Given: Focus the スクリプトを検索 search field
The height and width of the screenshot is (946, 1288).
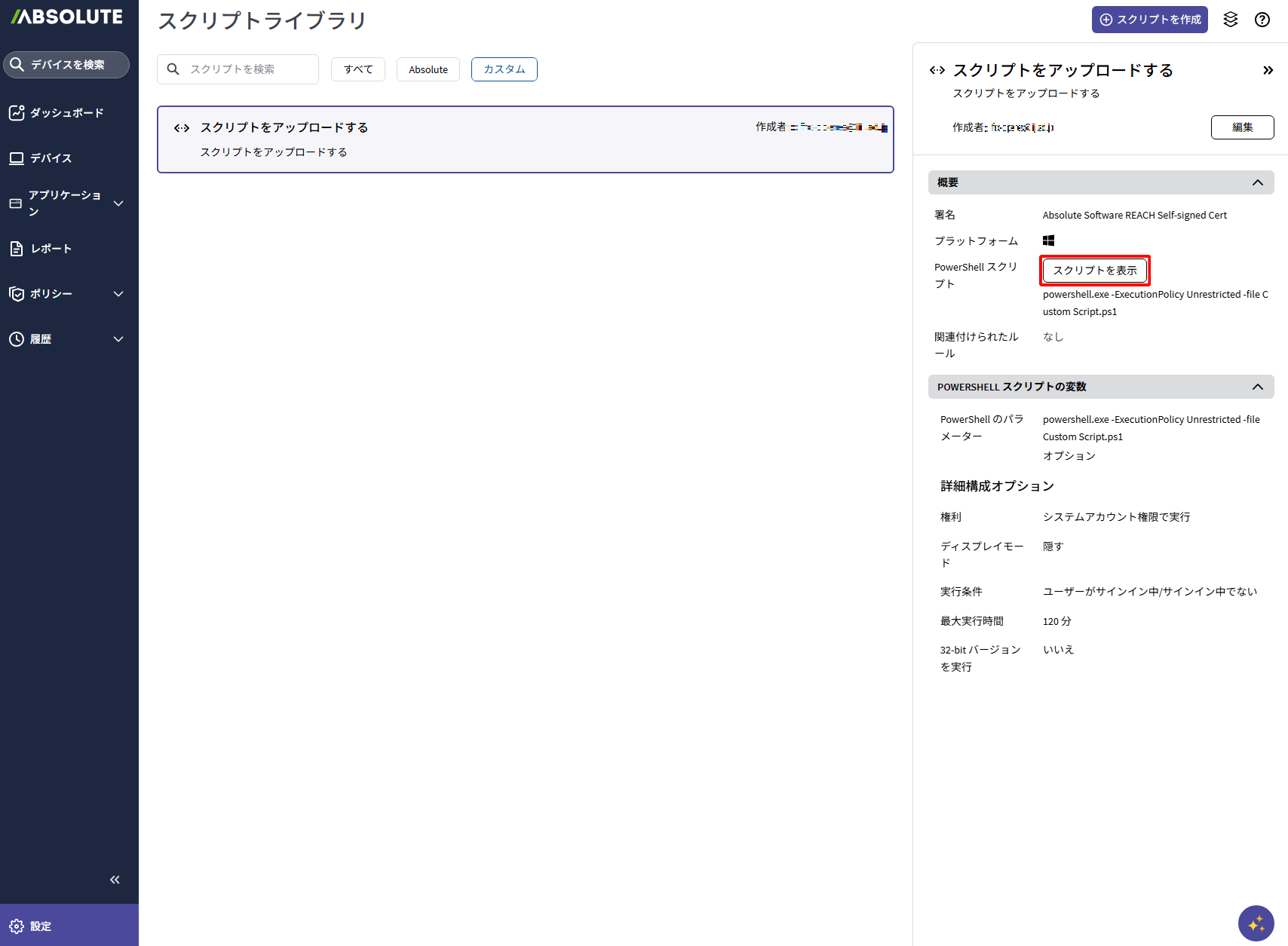Looking at the screenshot, I should click(238, 69).
